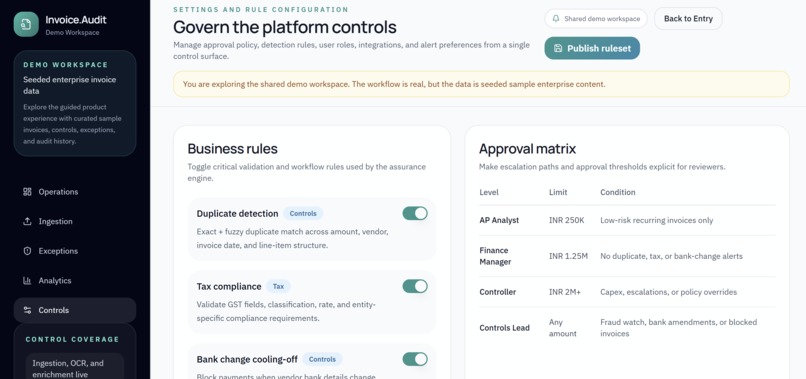Click the INR 1.25M limit value
This screenshot has width=806, height=379.
[568, 256]
